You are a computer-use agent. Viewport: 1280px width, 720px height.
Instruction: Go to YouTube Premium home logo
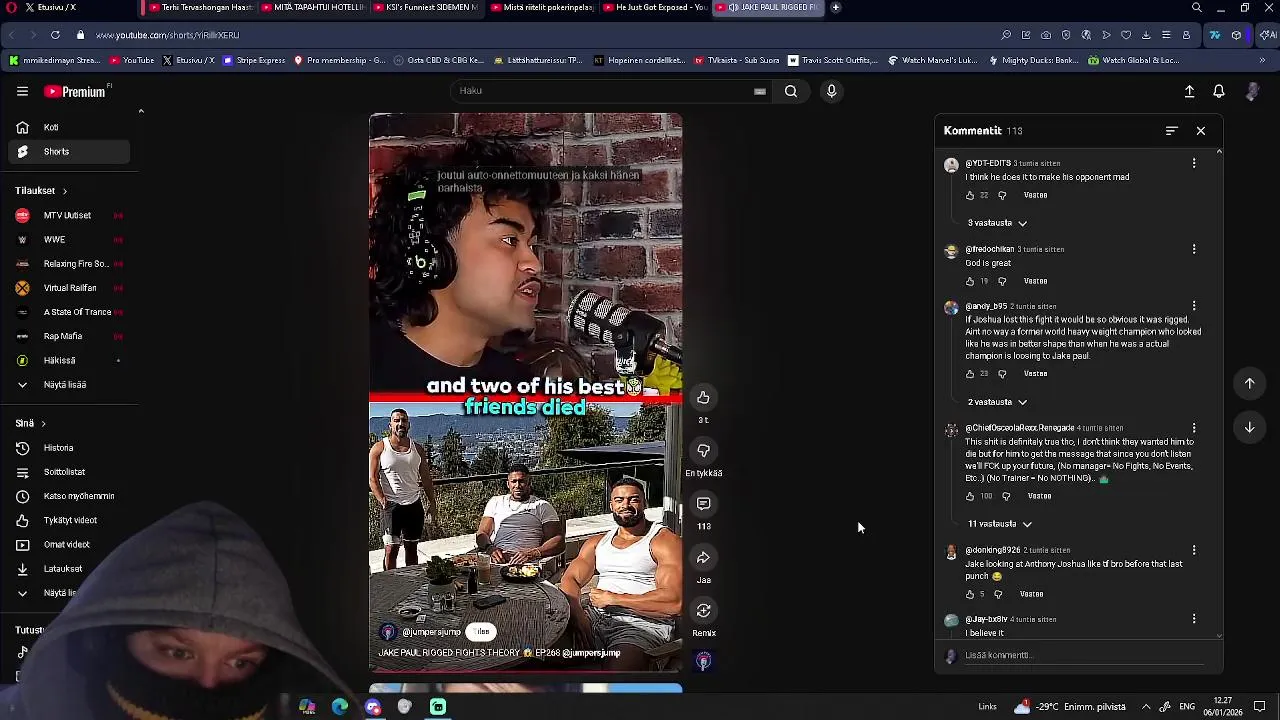coord(77,91)
